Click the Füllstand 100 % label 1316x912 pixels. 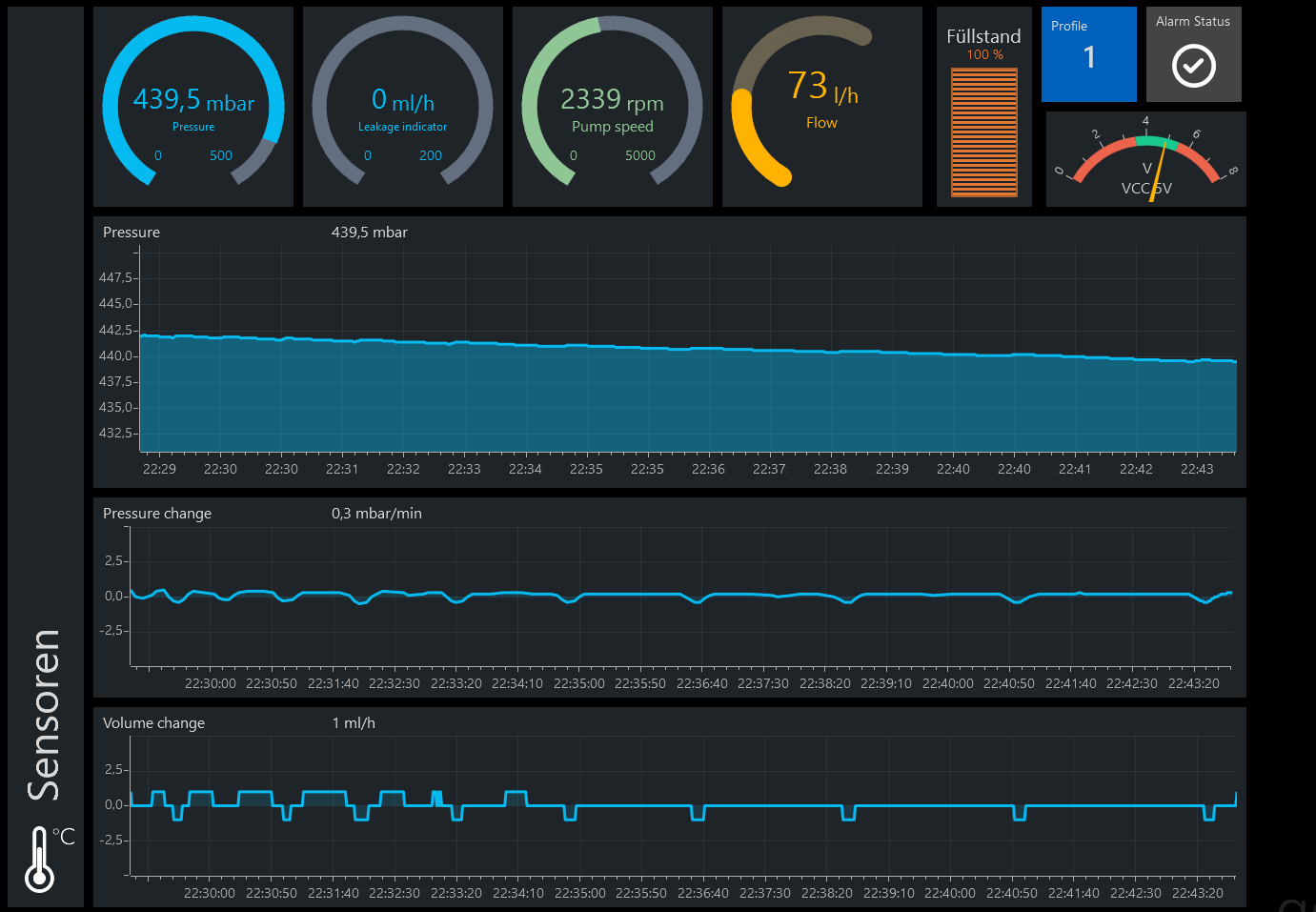click(x=984, y=55)
